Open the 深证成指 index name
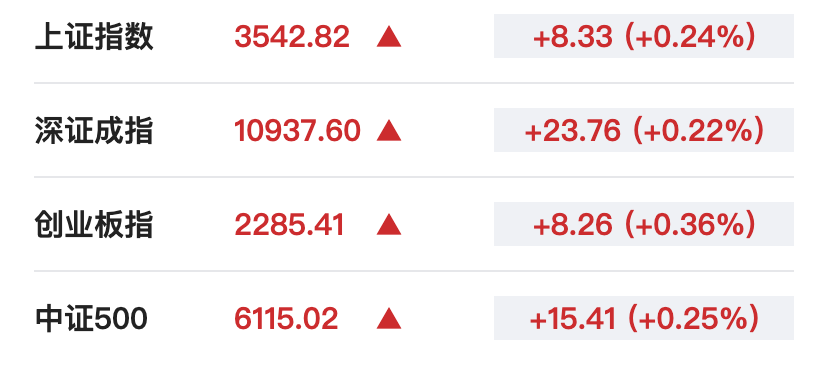 (94, 131)
